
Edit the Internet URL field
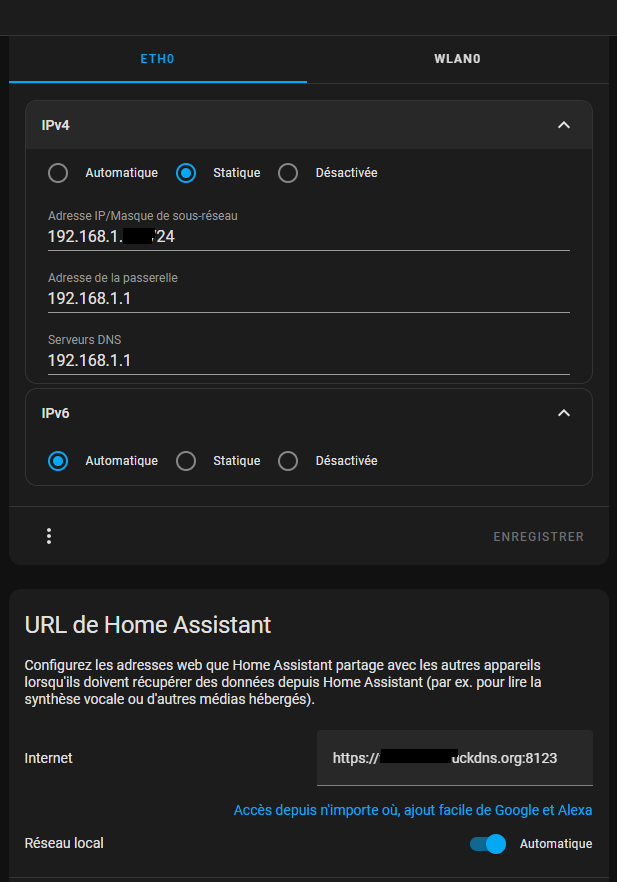click(x=455, y=758)
